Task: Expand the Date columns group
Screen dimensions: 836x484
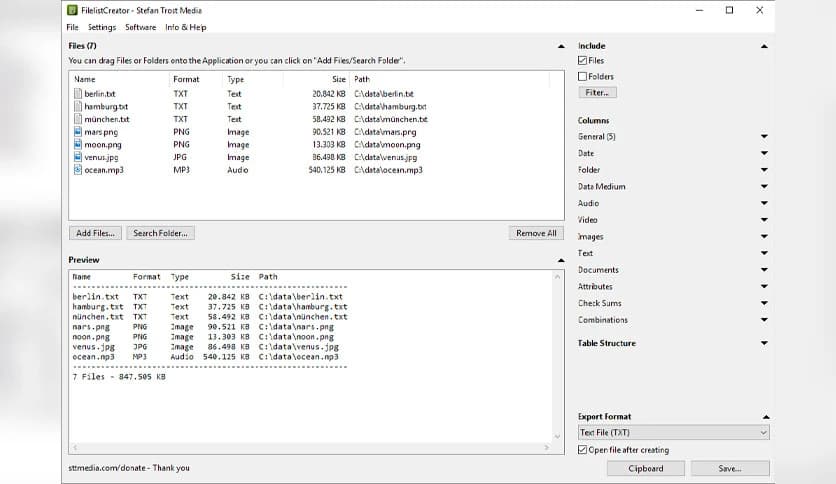Action: coord(764,154)
